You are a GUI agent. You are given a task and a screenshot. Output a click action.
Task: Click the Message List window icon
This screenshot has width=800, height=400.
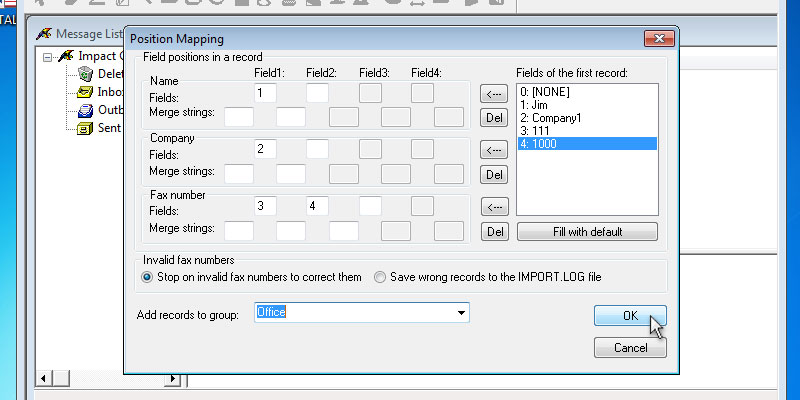45,34
